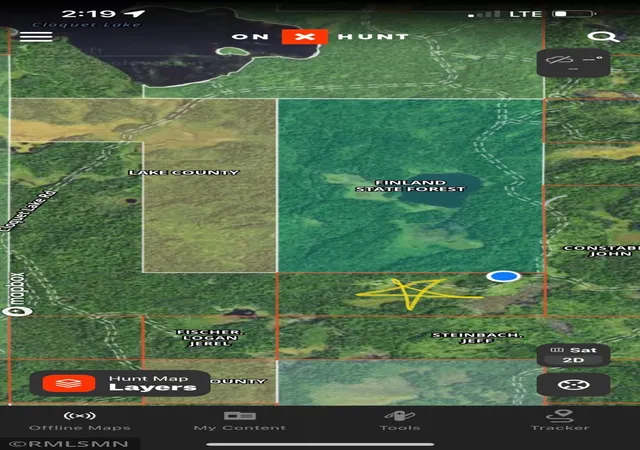Tap the recenter location button

tap(573, 385)
